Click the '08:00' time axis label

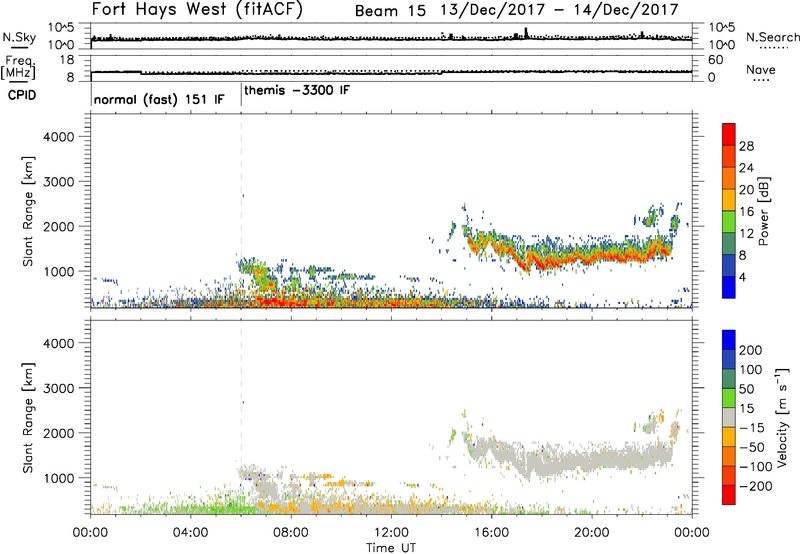coord(291,533)
